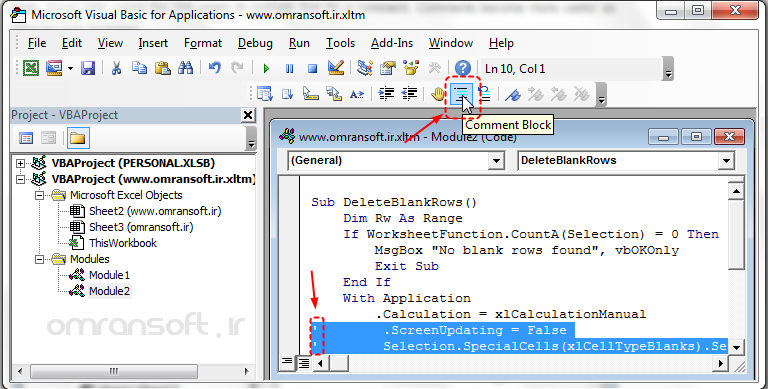This screenshot has width=768, height=389.
Task: Open the Project Explorer icon
Action: click(364, 68)
